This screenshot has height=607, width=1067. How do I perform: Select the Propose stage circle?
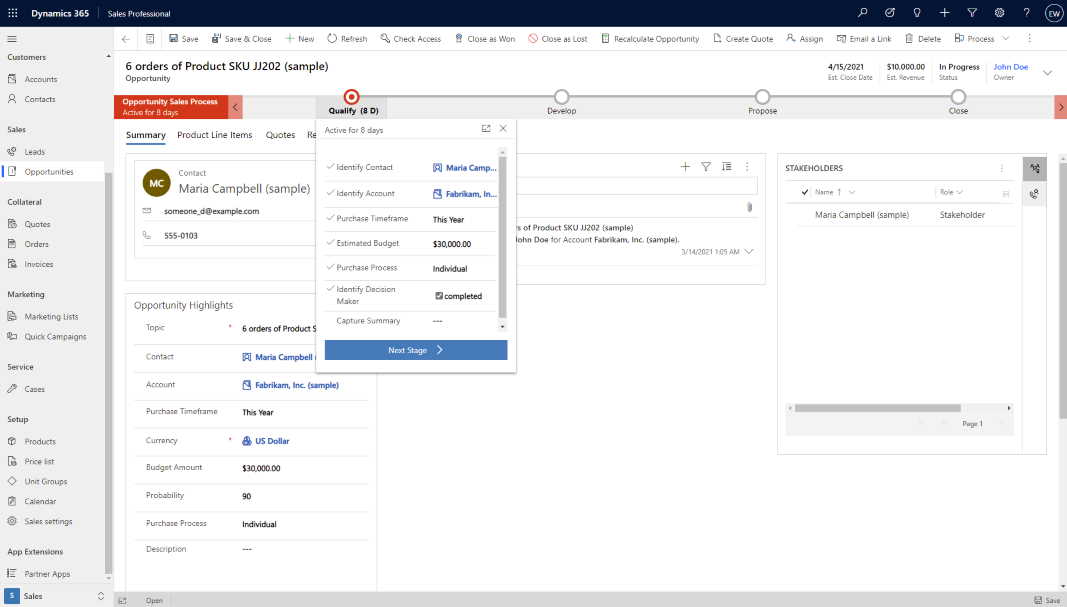tap(762, 97)
